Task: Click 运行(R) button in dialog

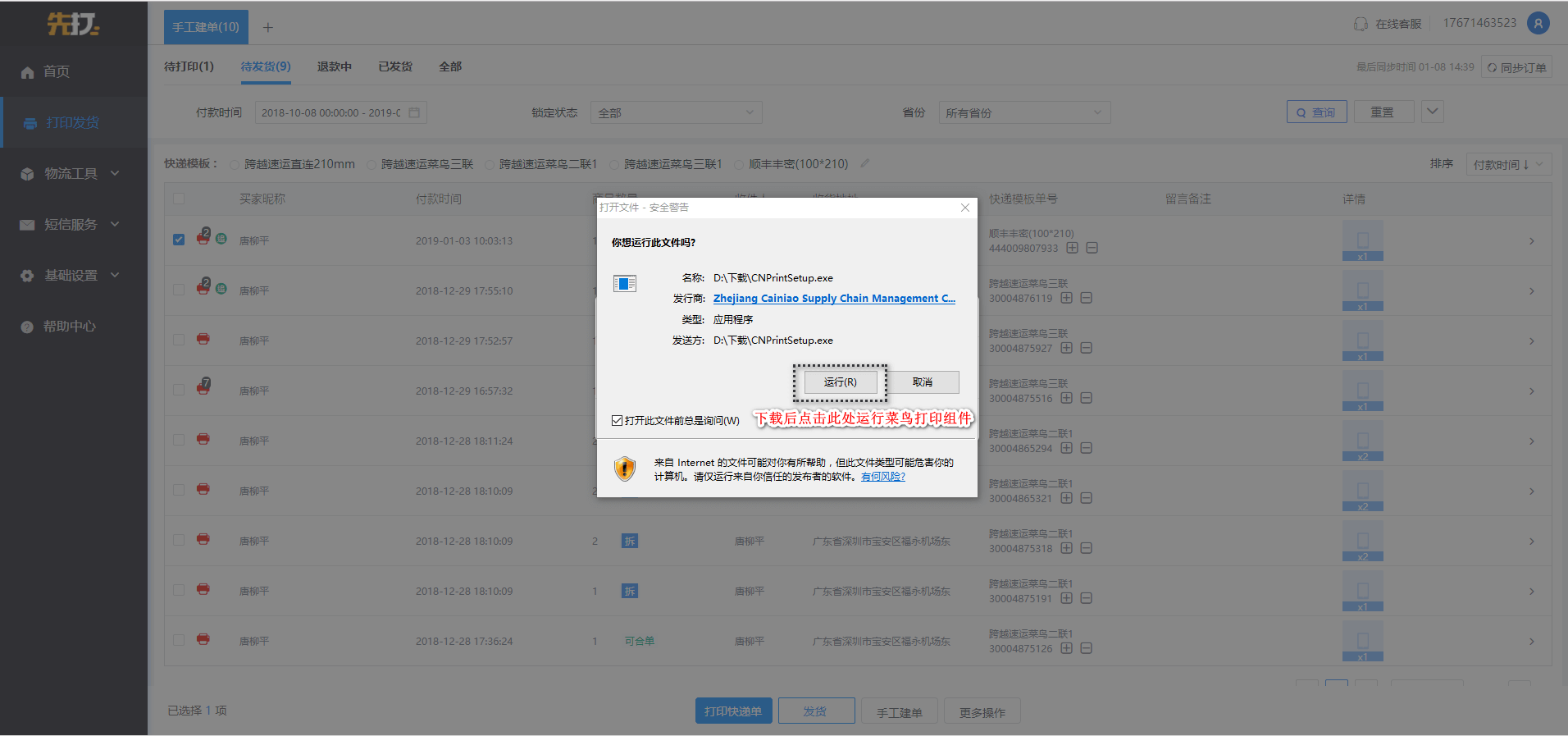Action: [840, 382]
